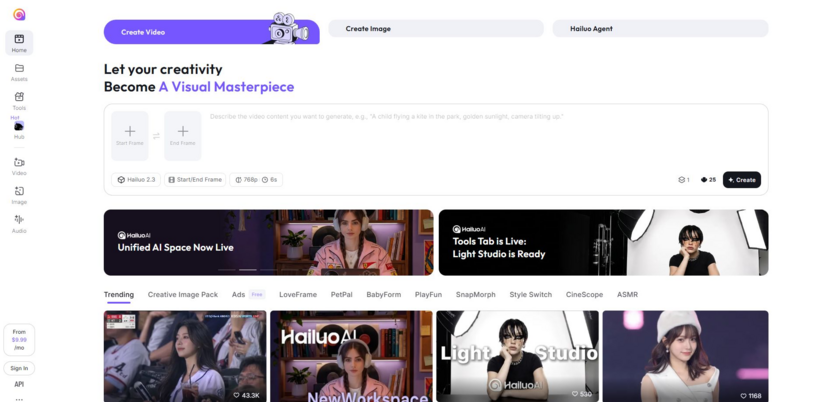Switch to the ASMR tab

(x=627, y=295)
